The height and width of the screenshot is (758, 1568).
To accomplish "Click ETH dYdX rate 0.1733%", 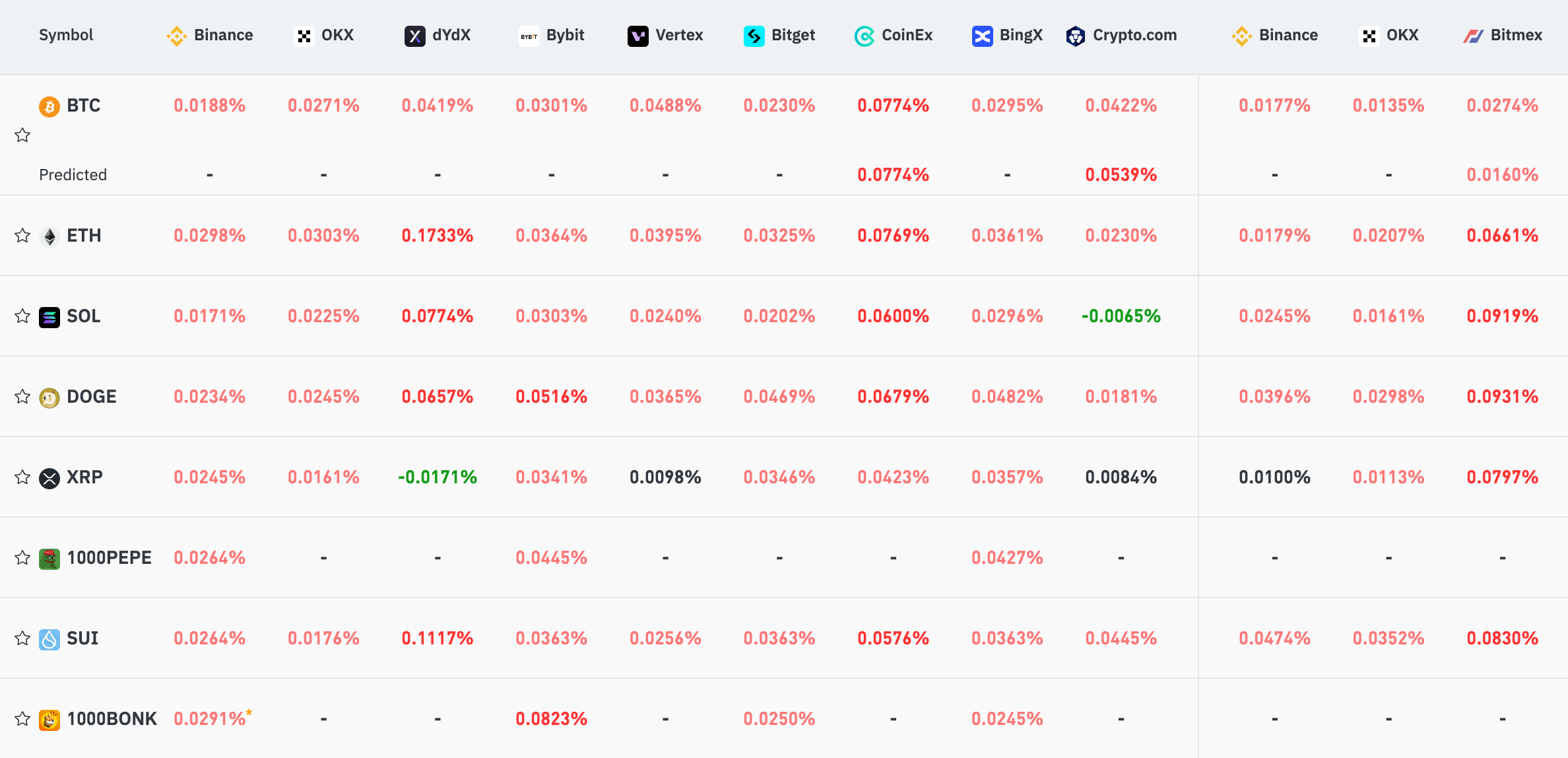I will (438, 236).
